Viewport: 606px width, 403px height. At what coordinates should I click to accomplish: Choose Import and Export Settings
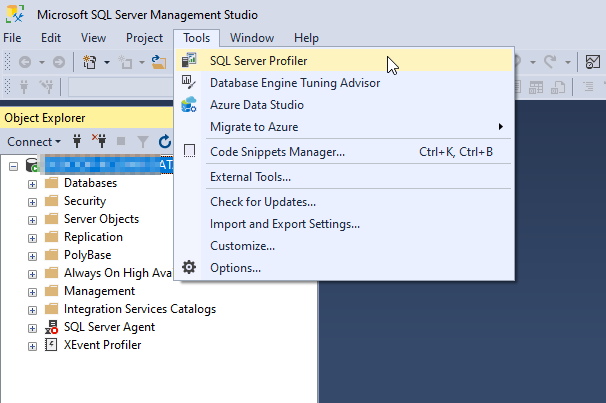(x=284, y=224)
